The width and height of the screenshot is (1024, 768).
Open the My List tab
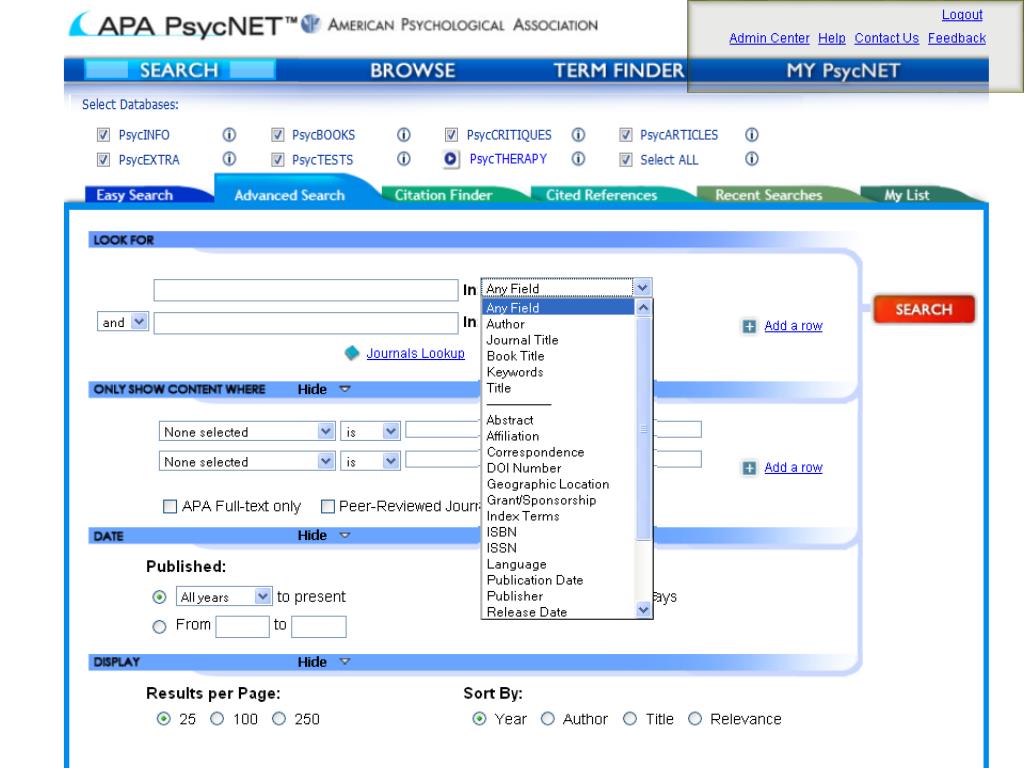pos(907,195)
